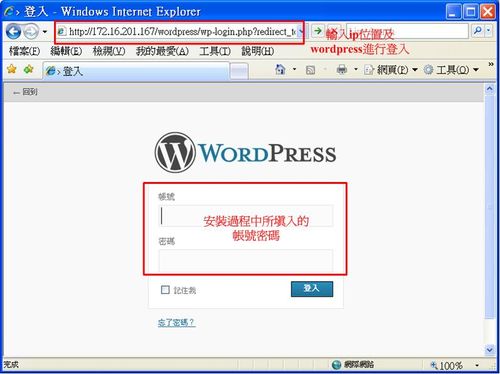Open the 我的最愛(A) menu
Screen dimensions: 500x374
coord(162,51)
